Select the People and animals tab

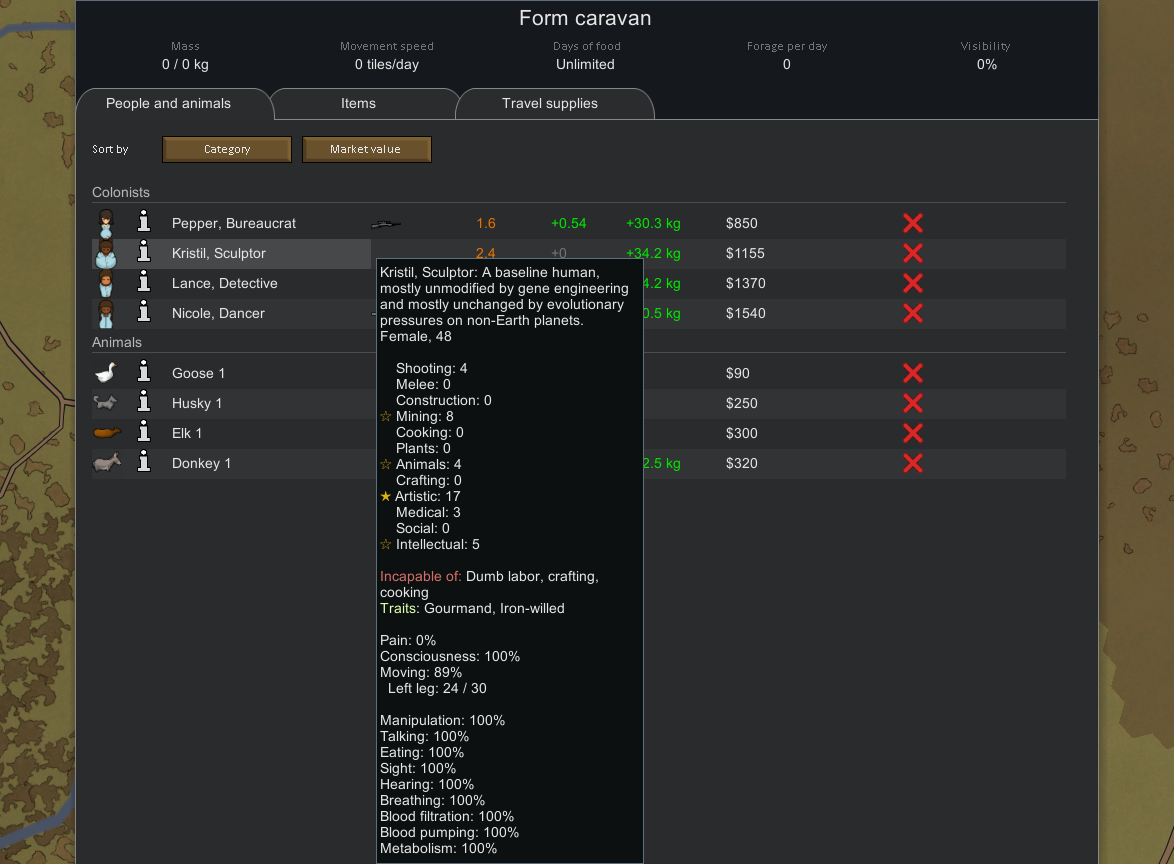pos(168,104)
